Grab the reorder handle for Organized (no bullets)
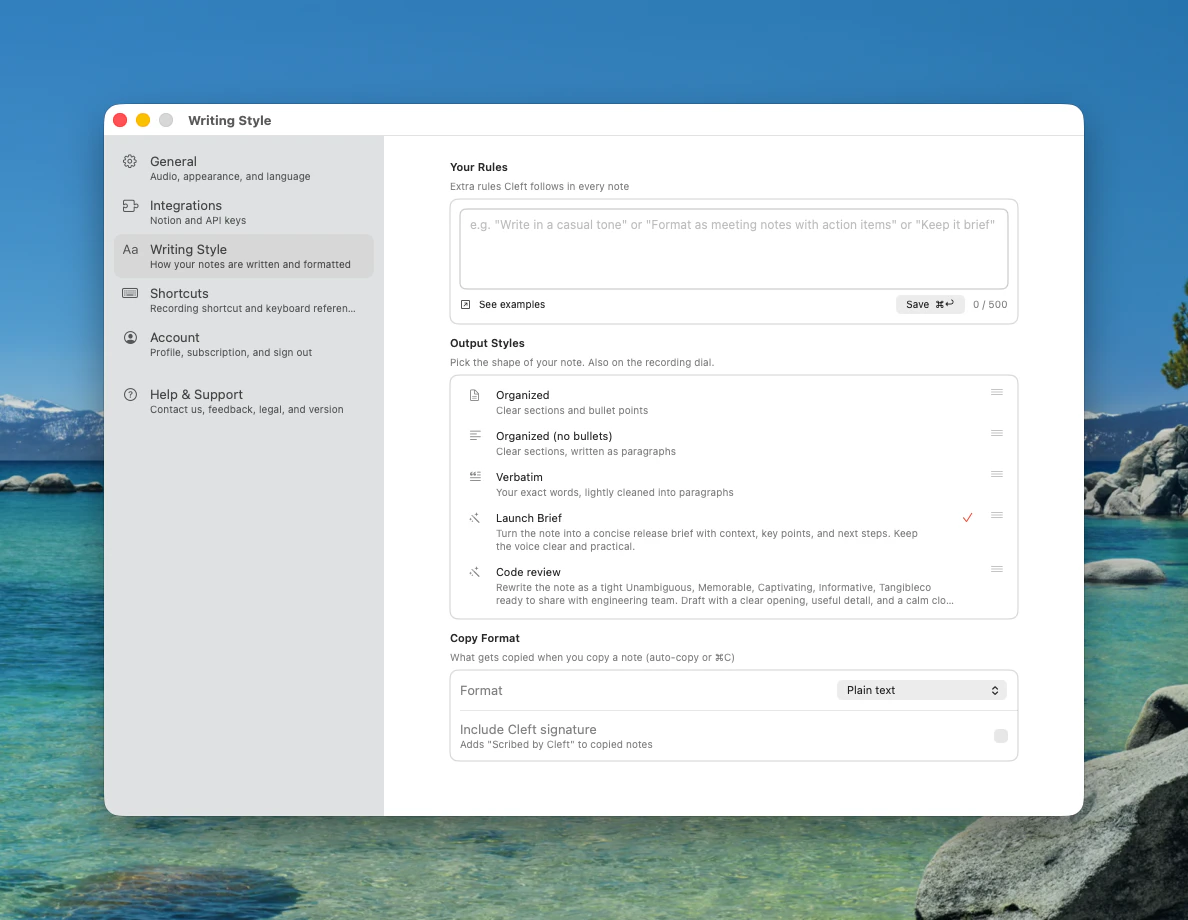 [x=997, y=433]
